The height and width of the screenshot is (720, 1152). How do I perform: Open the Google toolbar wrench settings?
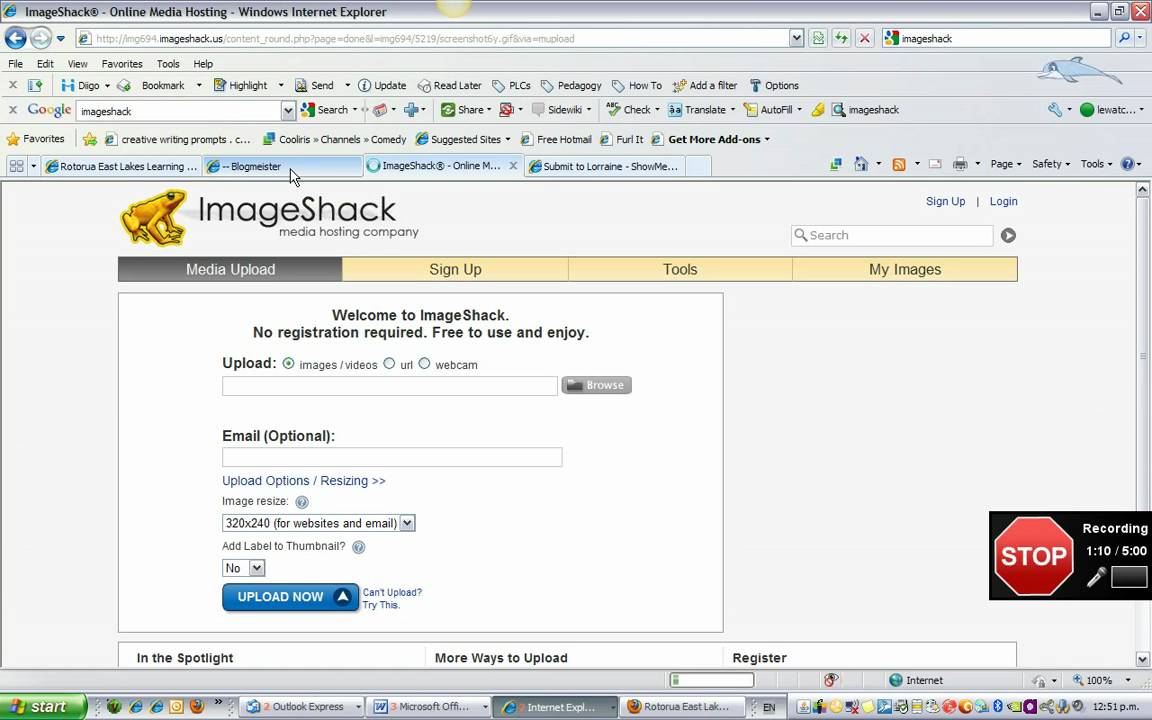click(x=1055, y=110)
